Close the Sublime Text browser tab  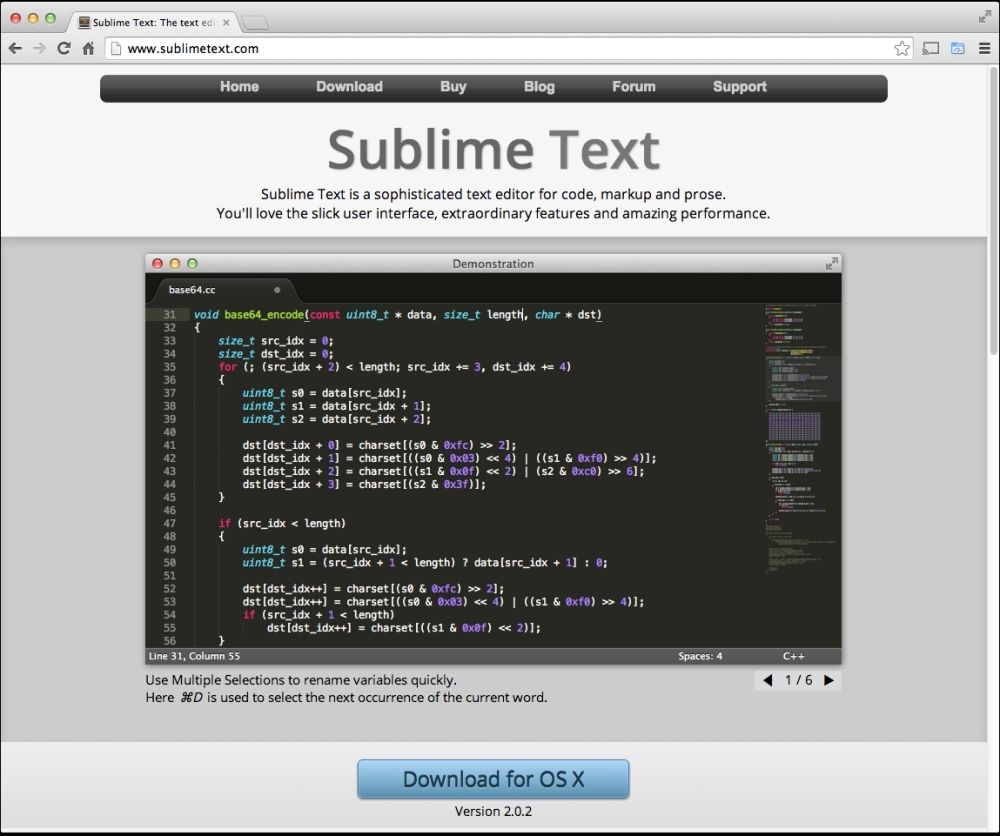click(x=226, y=22)
